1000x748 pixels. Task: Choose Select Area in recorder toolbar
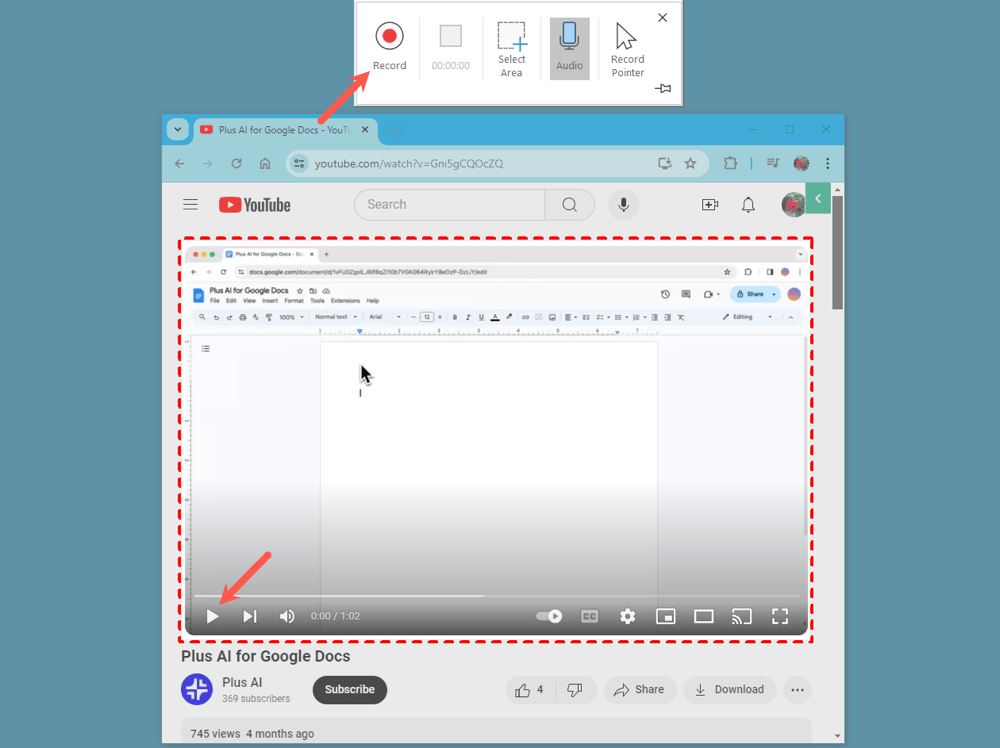click(x=511, y=49)
